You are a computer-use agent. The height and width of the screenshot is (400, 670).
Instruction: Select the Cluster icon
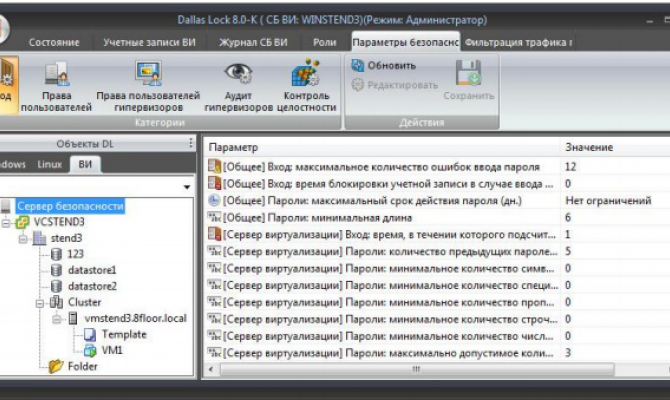(x=56, y=302)
